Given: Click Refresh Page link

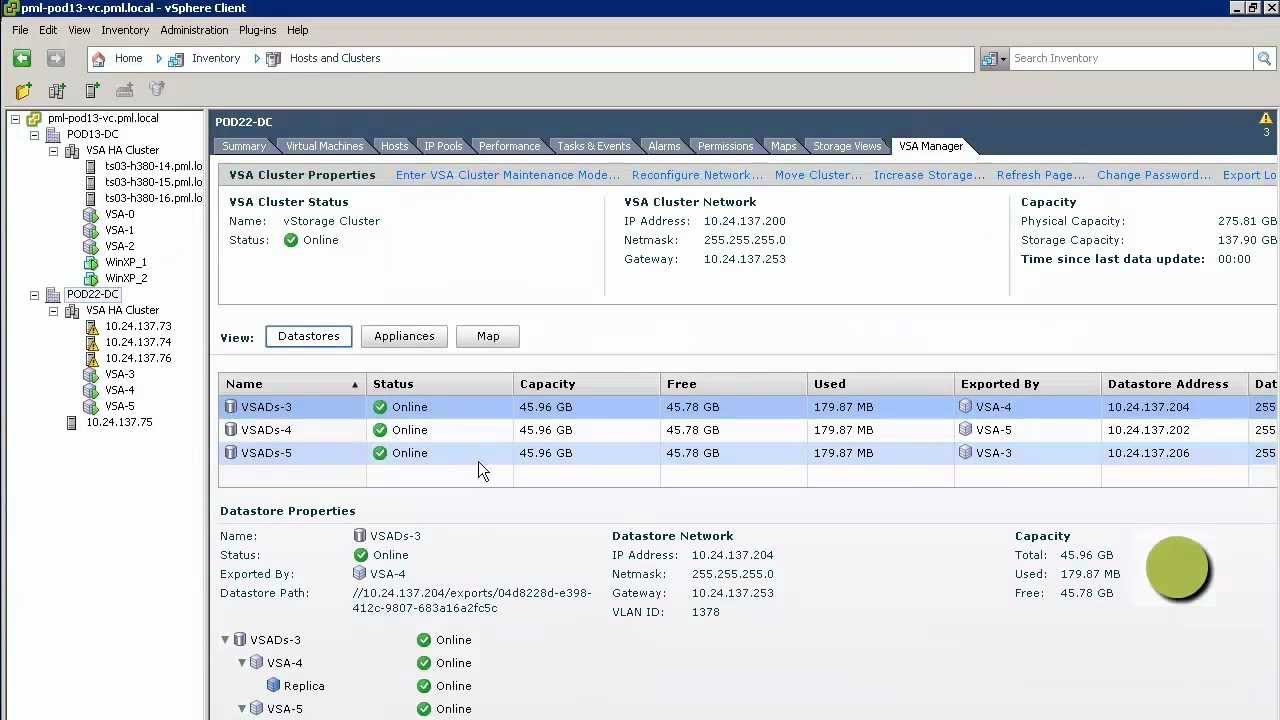Looking at the screenshot, I should pyautogui.click(x=1041, y=175).
